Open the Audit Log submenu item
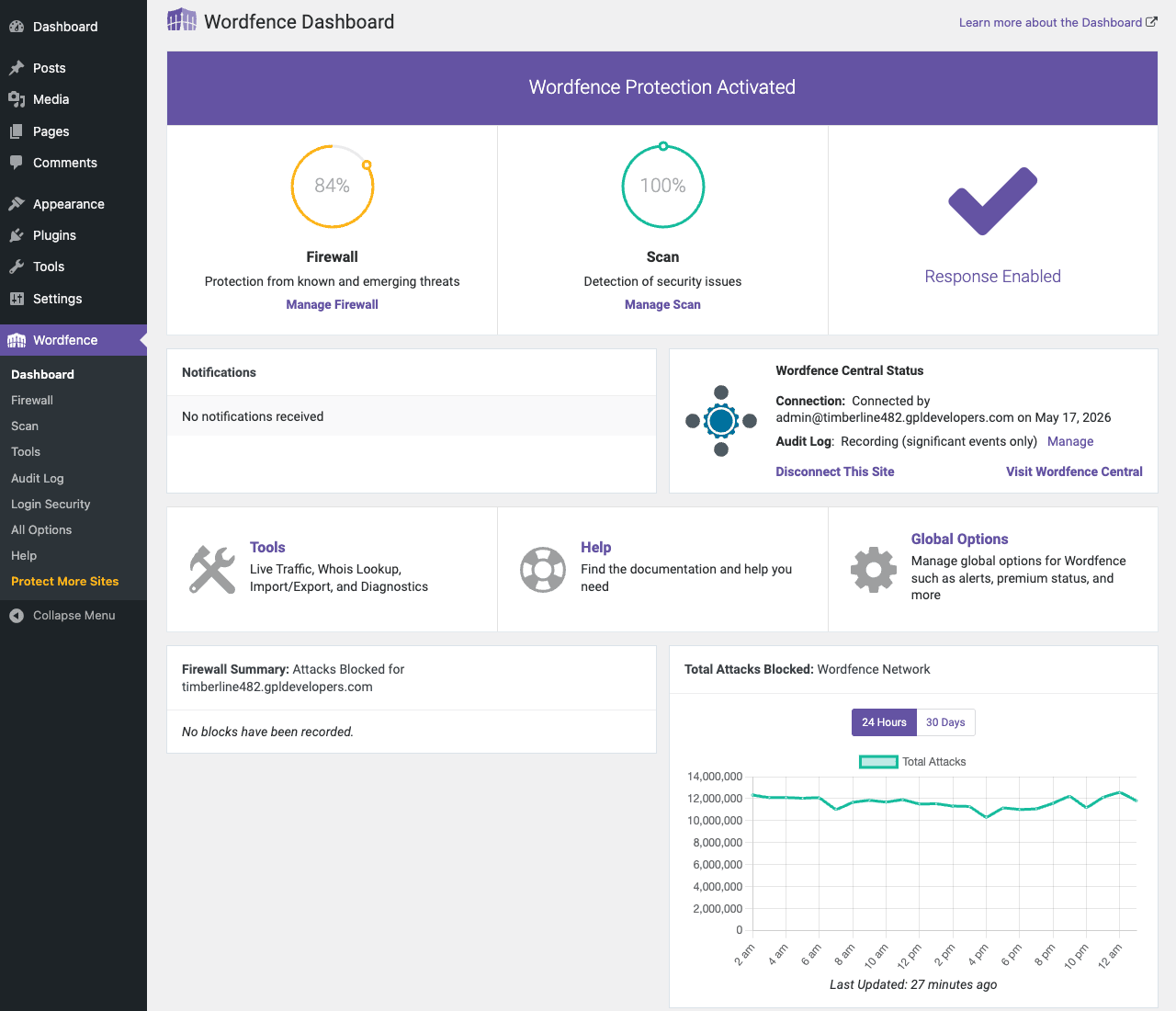Image resolution: width=1176 pixels, height=1011 pixels. point(38,478)
